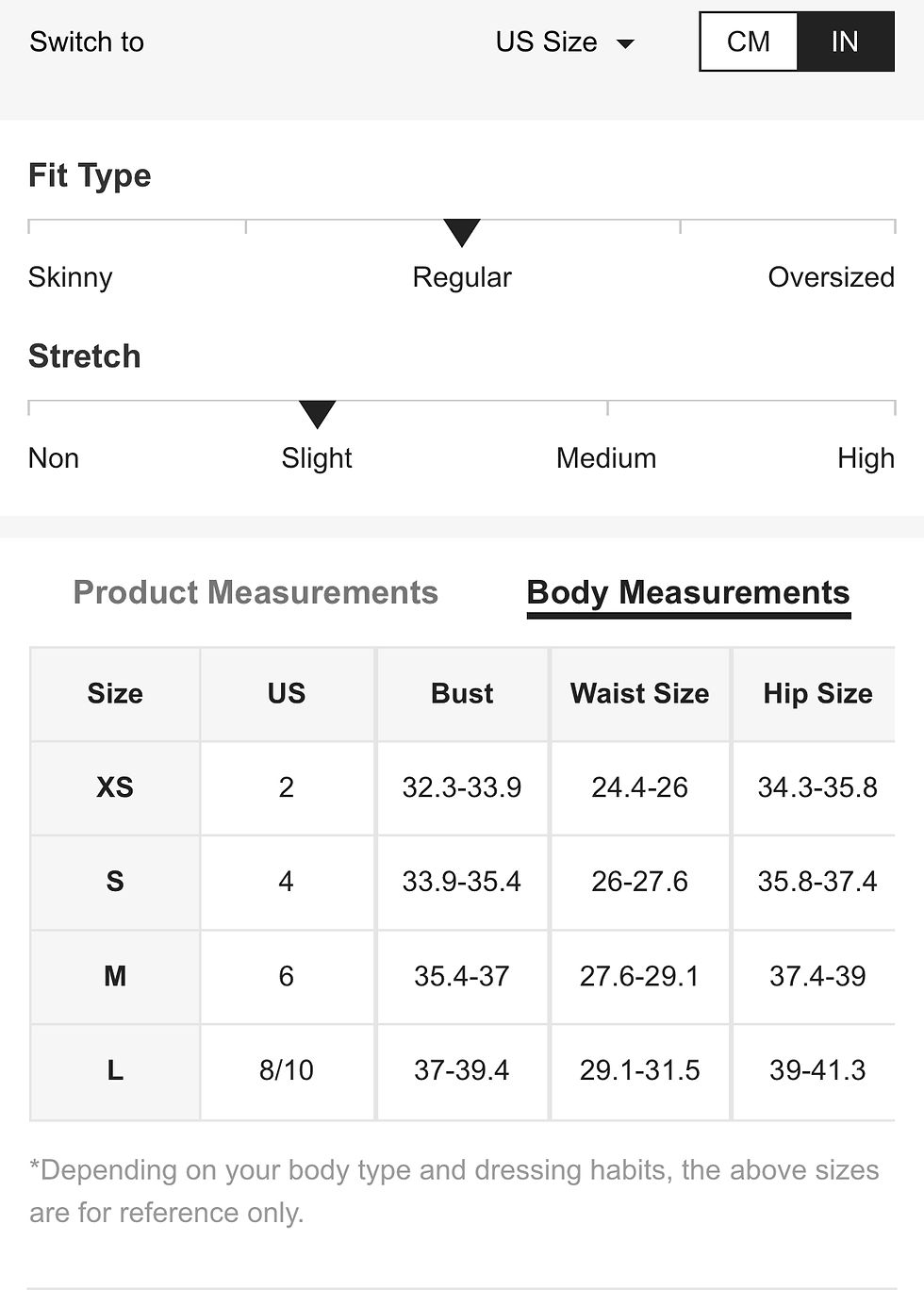The image size is (924, 1290).
Task: Select the IN unit toggle
Action: [845, 41]
